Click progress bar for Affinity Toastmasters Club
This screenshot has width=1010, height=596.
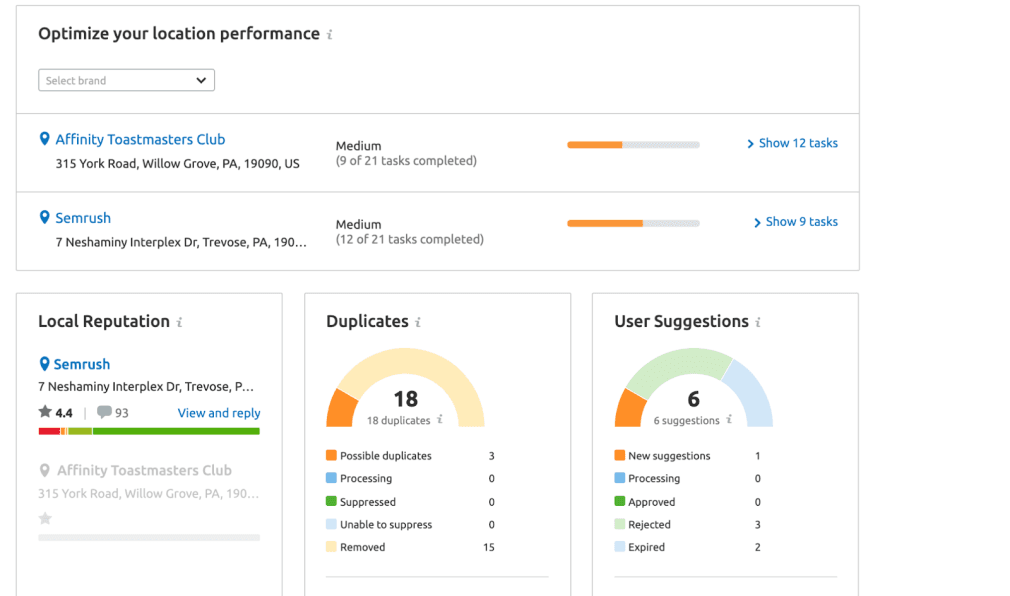(633, 145)
